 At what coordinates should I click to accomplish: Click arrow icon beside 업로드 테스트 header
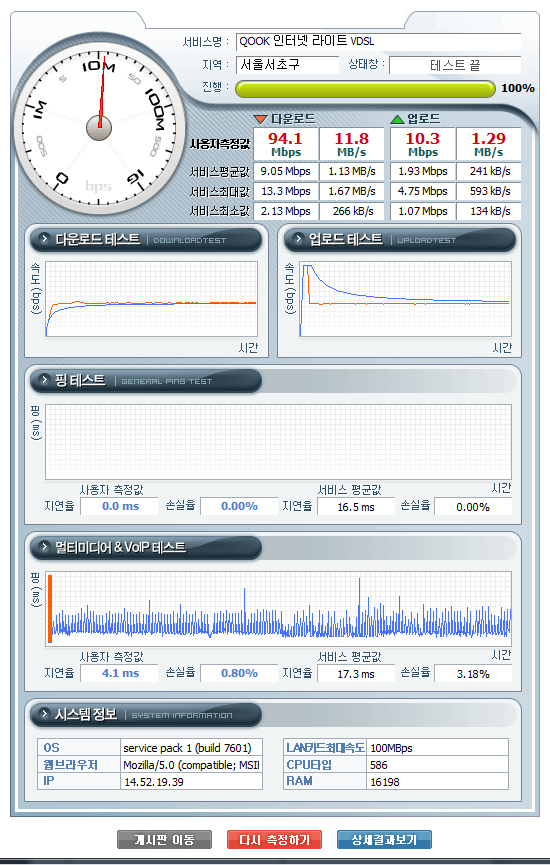[x=298, y=239]
